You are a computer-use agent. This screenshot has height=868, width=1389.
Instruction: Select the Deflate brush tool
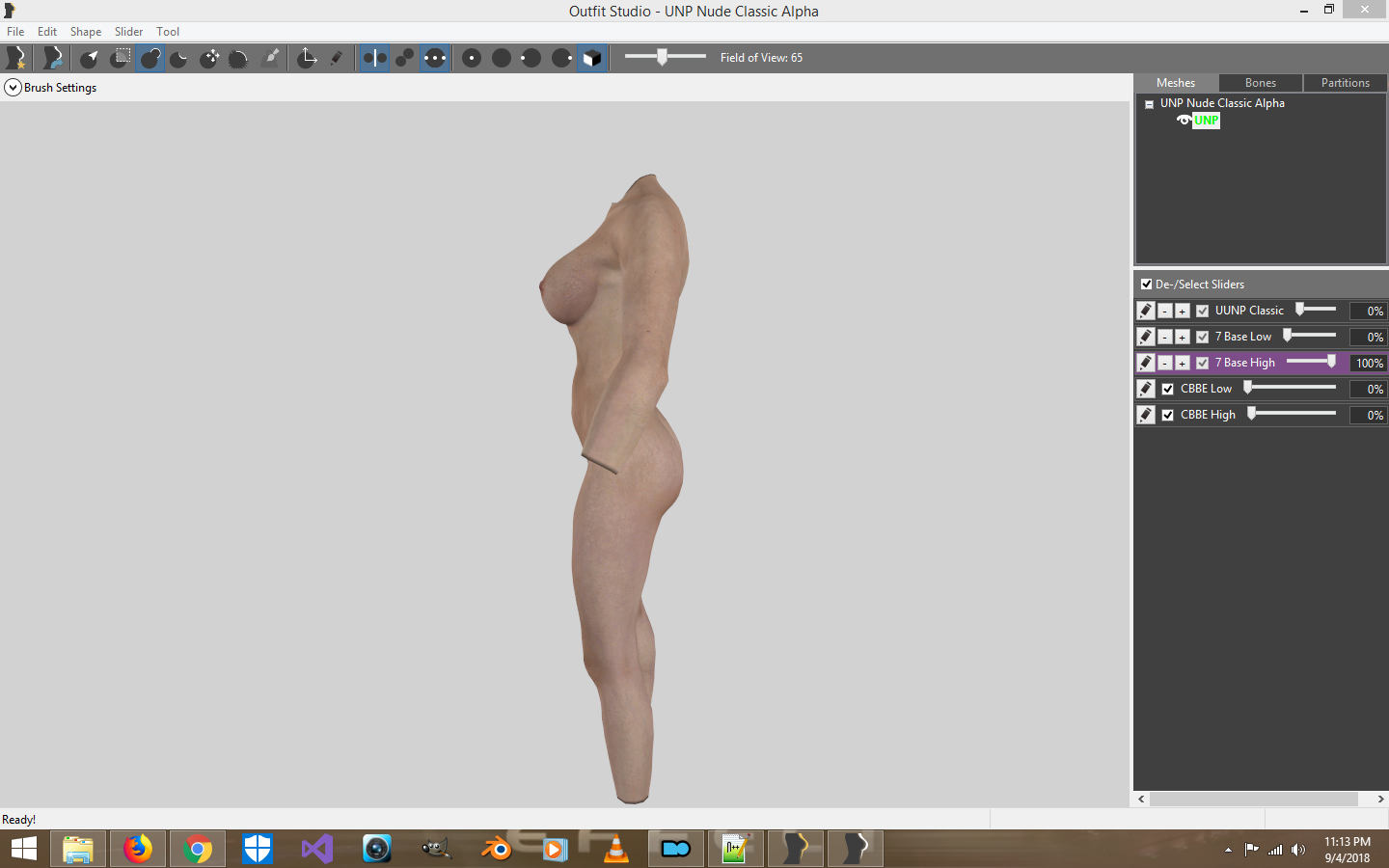click(179, 58)
